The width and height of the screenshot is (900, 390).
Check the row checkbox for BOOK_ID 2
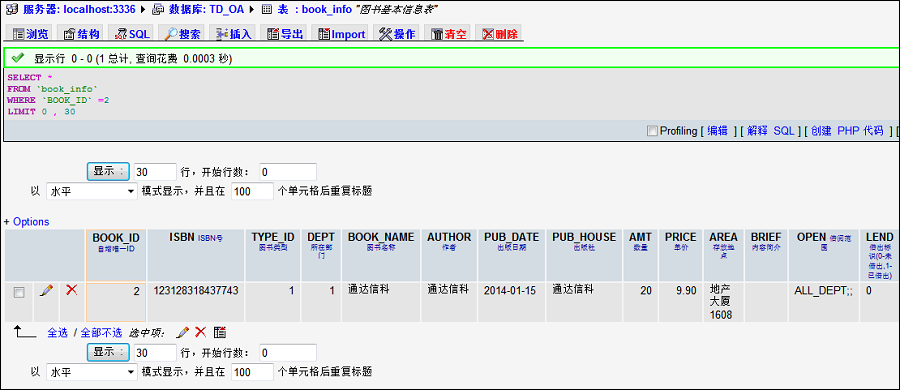(19, 292)
